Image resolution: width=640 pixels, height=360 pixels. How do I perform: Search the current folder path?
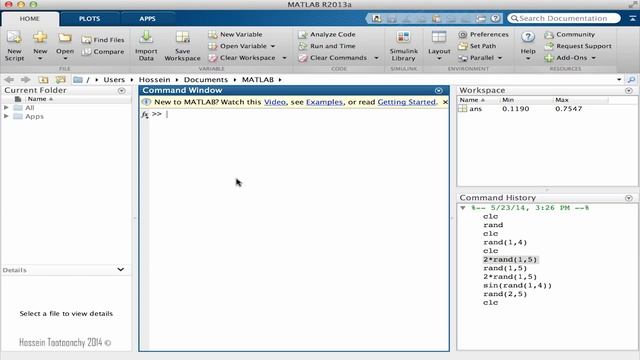[631, 80]
